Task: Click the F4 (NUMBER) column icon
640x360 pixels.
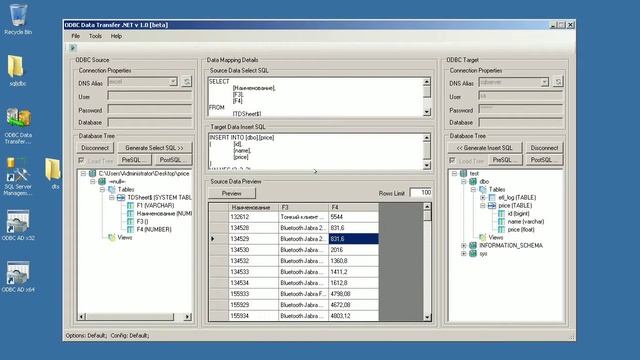Action: point(130,229)
